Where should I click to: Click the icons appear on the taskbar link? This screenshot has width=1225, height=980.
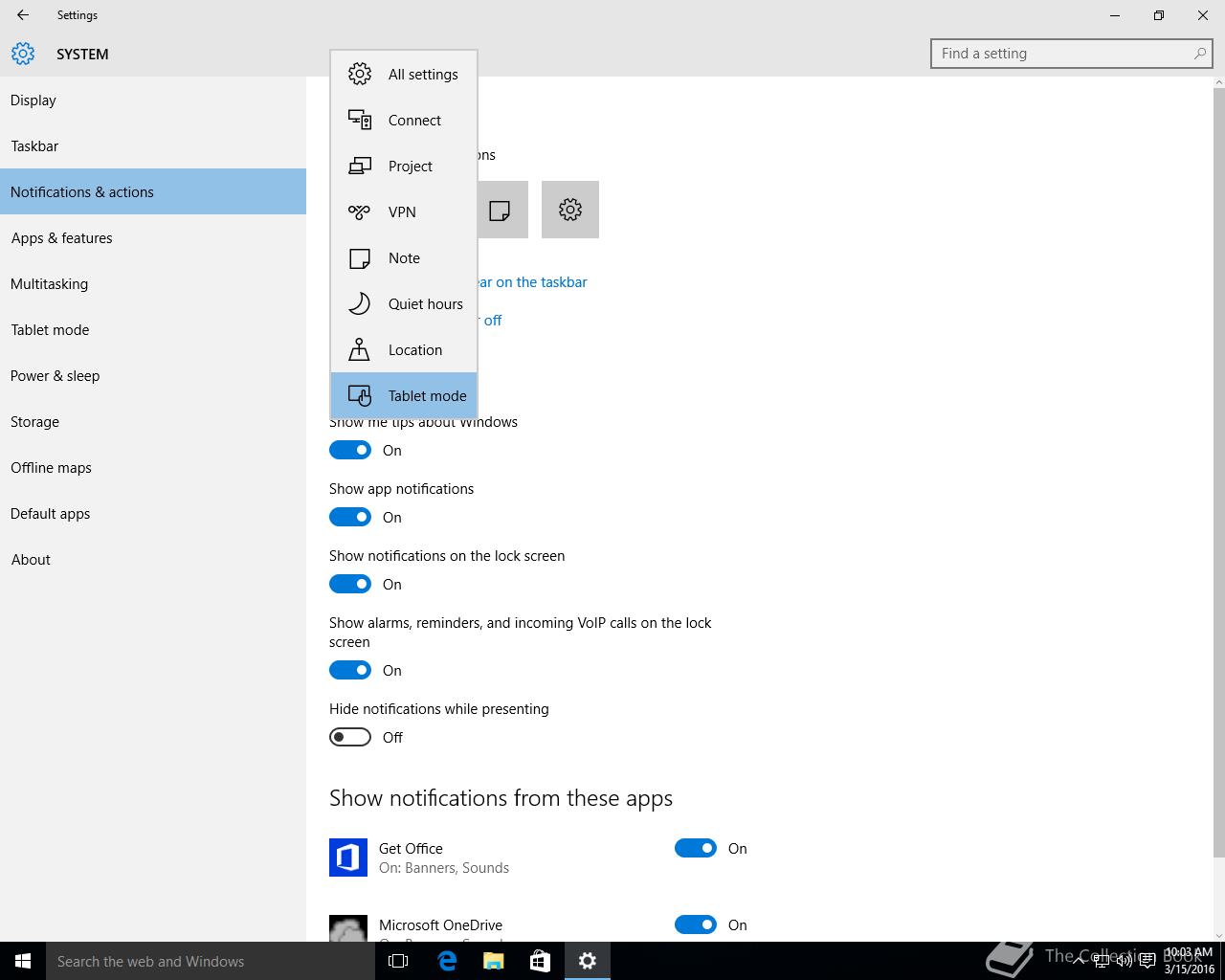coord(532,281)
